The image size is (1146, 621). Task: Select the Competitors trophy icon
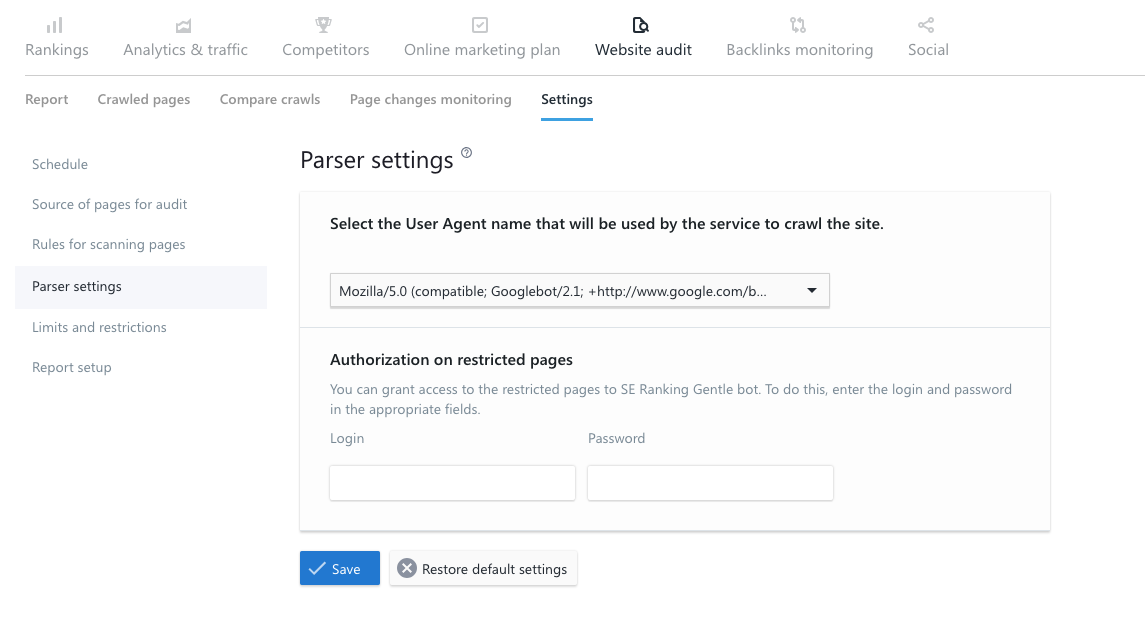point(325,25)
